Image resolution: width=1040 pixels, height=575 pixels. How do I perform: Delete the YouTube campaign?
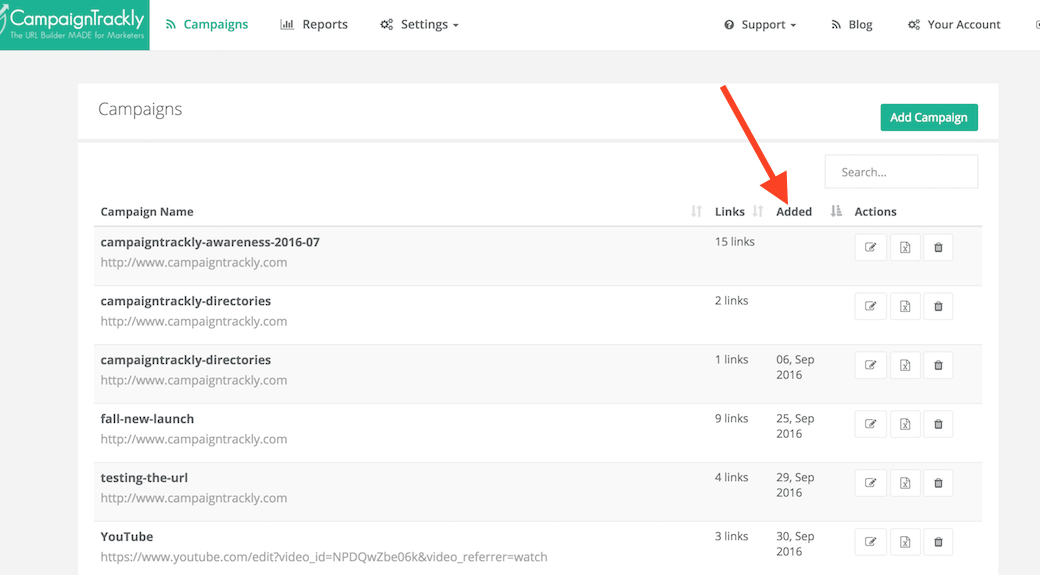(x=938, y=543)
